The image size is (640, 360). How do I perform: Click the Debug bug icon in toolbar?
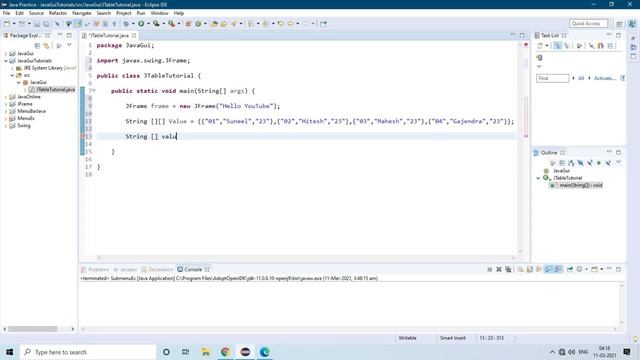point(126,24)
